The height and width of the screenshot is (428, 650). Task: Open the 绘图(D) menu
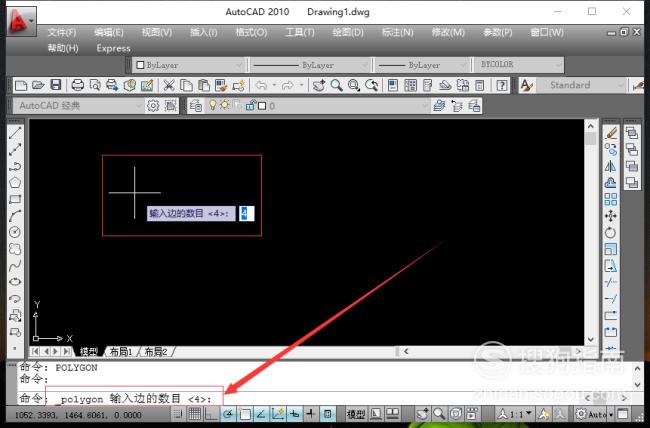pos(348,32)
